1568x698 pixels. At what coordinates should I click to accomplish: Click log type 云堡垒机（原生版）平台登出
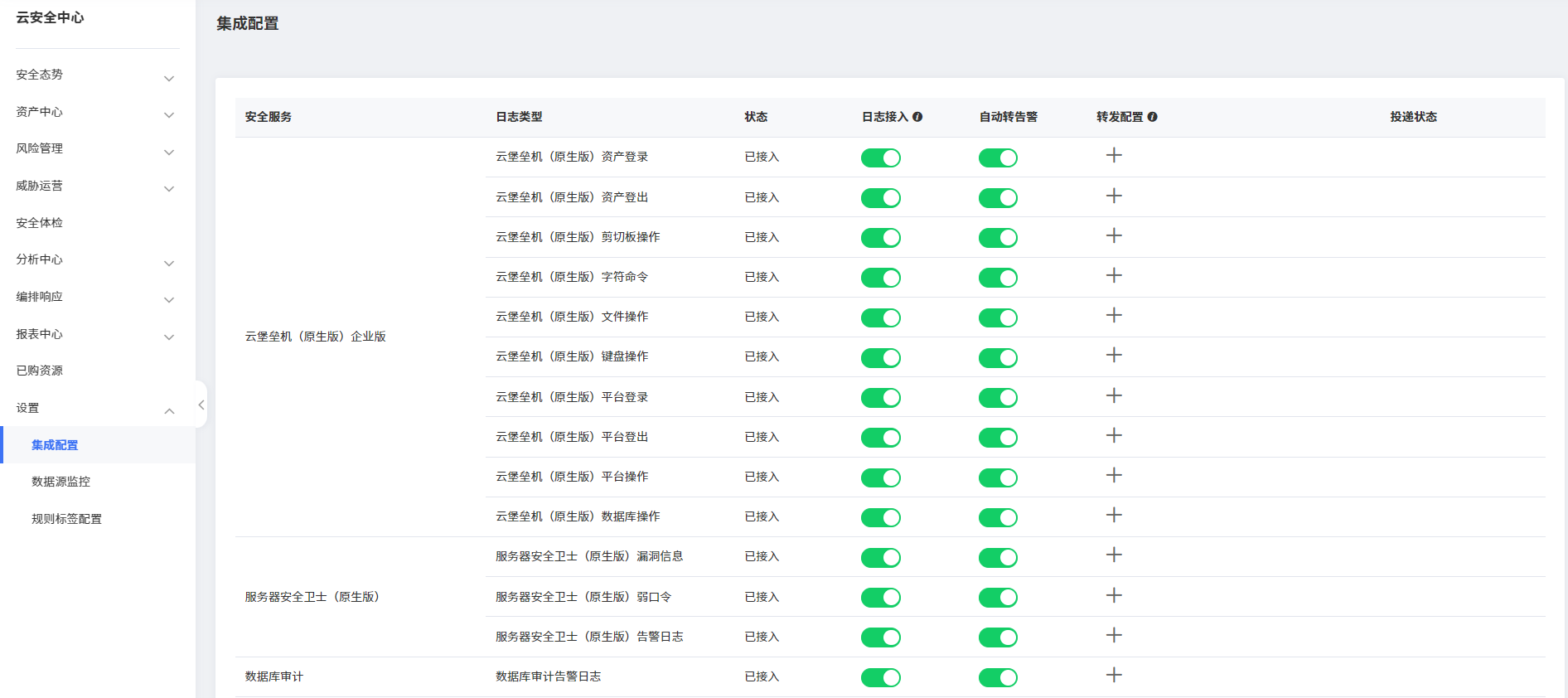(572, 437)
